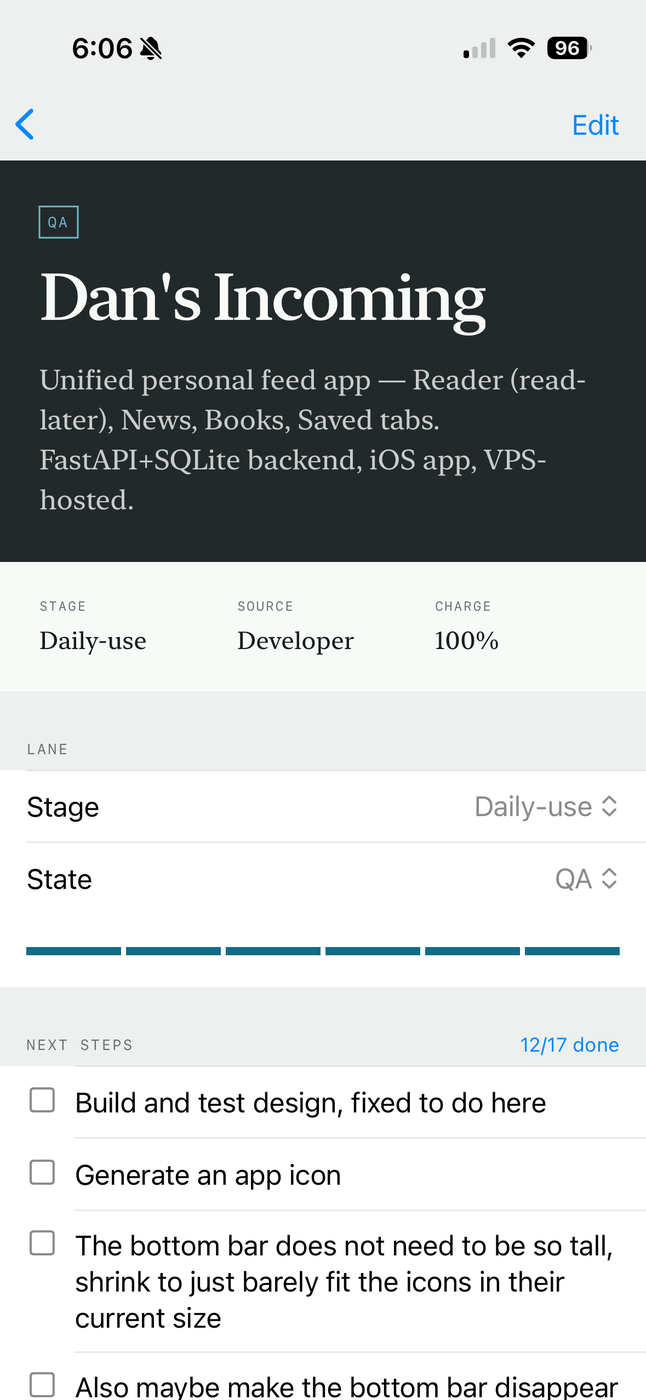Tick the 'bottom bar does not need' checkbox
The image size is (646, 1400).
(42, 1243)
